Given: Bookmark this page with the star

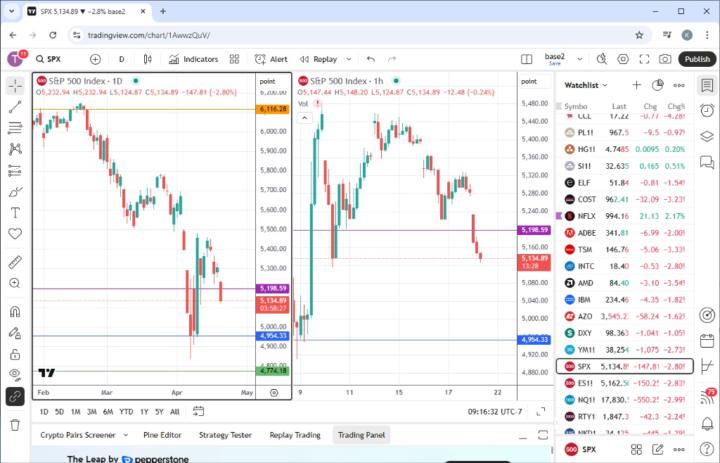Looking at the screenshot, I should [639, 35].
